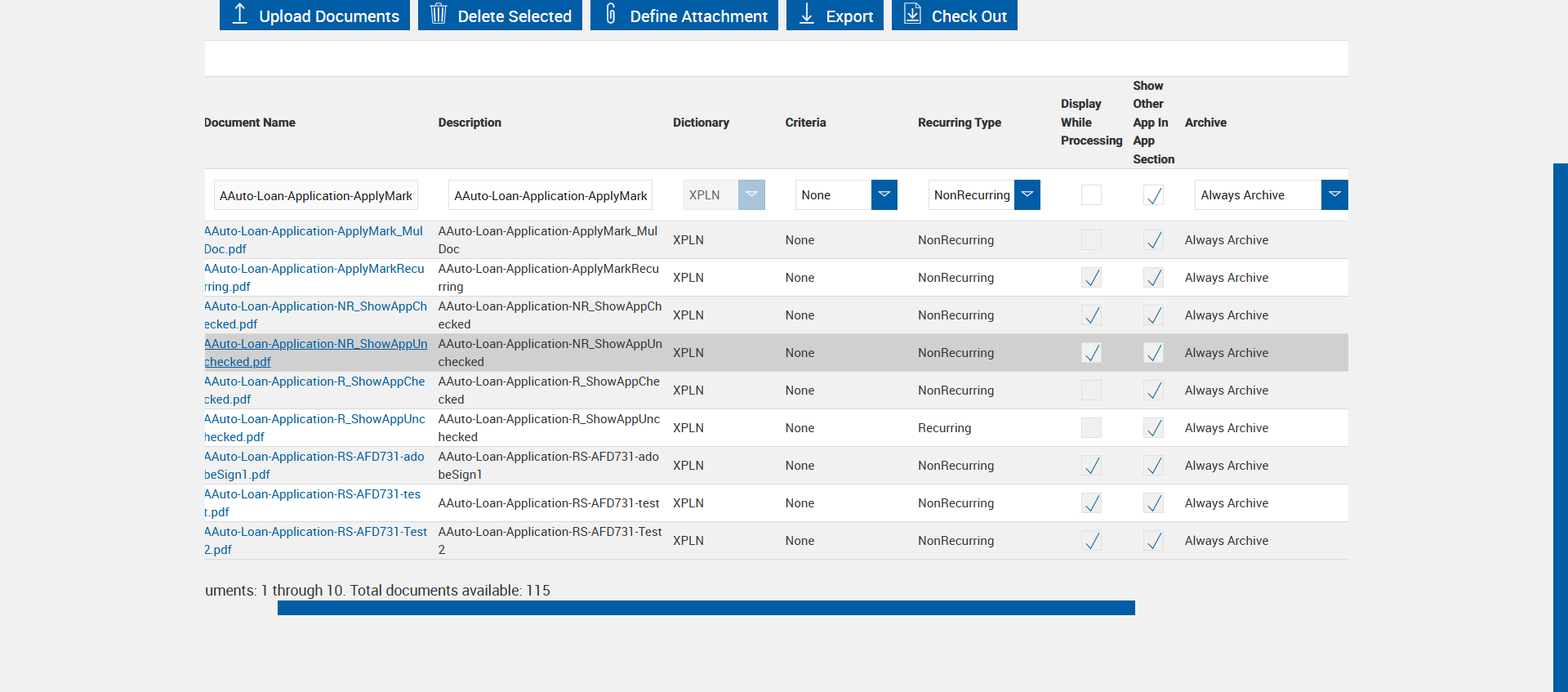Toggle Show Other App for R_ShowAppChecked.pdf
The height and width of the screenshot is (692, 1568).
pos(1153,391)
